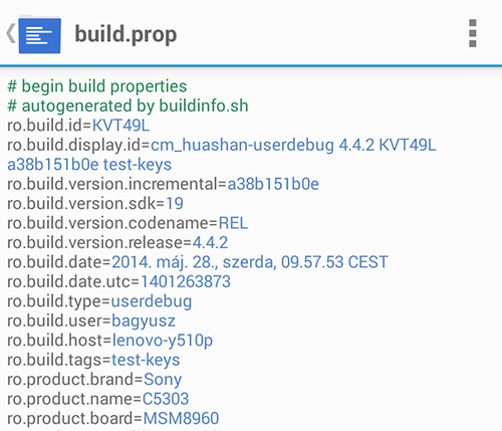Tap the sdk version value 19
Image resolution: width=502 pixels, height=431 pixels.
175,204
